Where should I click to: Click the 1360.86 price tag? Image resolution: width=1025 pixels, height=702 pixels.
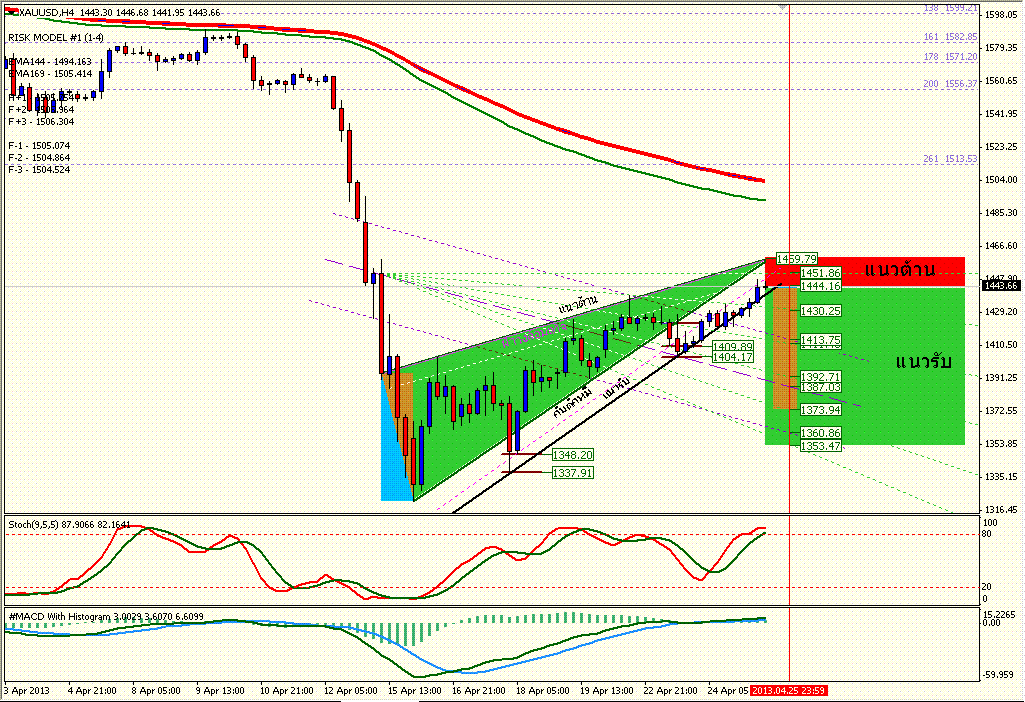click(x=820, y=433)
